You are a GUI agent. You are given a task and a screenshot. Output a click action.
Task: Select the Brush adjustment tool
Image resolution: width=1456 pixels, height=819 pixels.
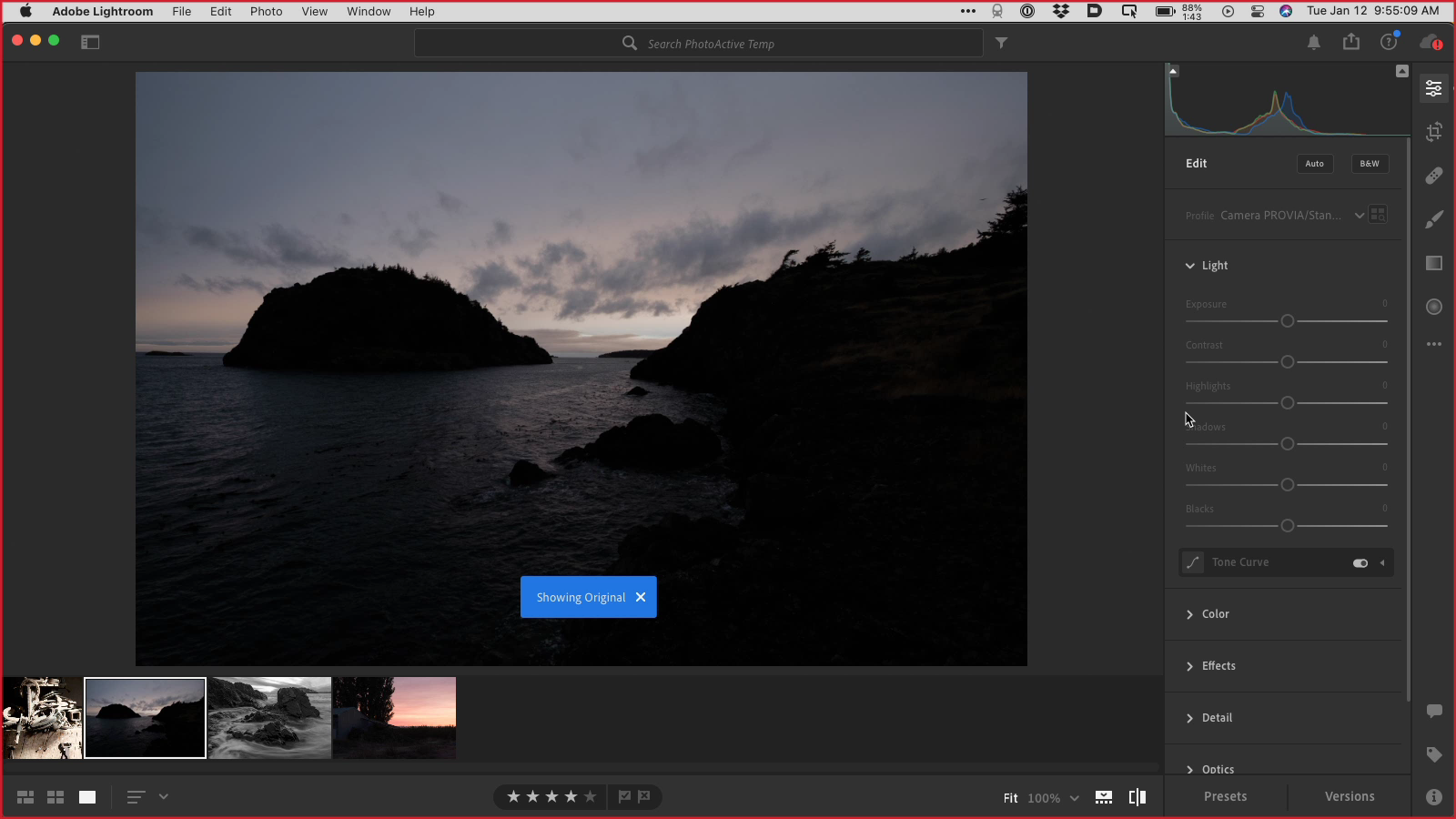tap(1434, 219)
